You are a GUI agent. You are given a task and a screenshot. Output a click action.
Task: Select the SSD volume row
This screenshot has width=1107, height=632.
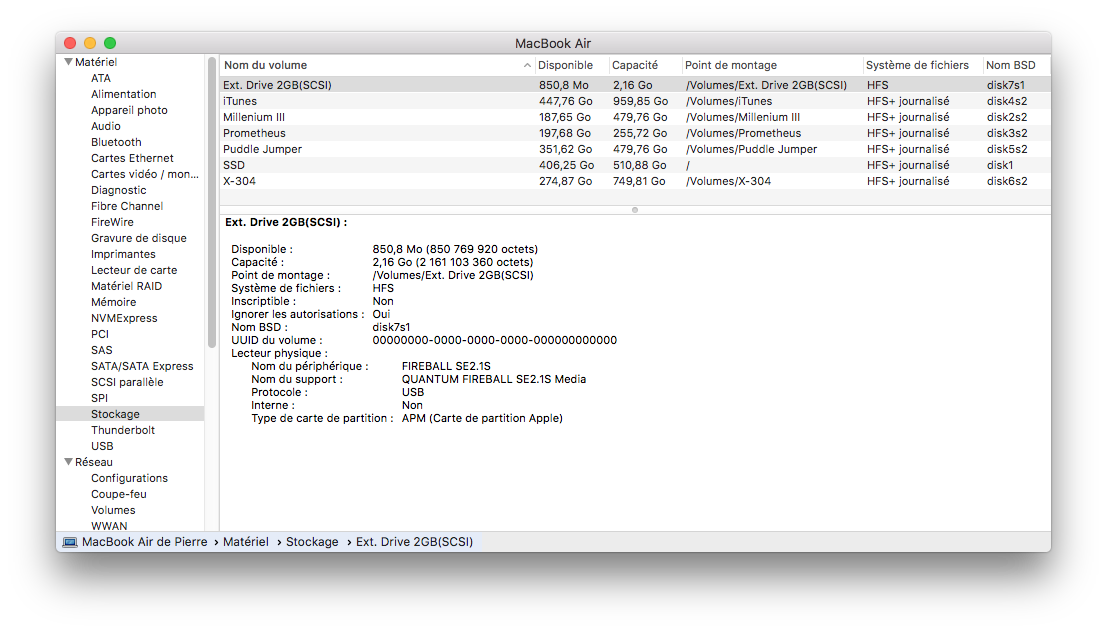[x=635, y=165]
